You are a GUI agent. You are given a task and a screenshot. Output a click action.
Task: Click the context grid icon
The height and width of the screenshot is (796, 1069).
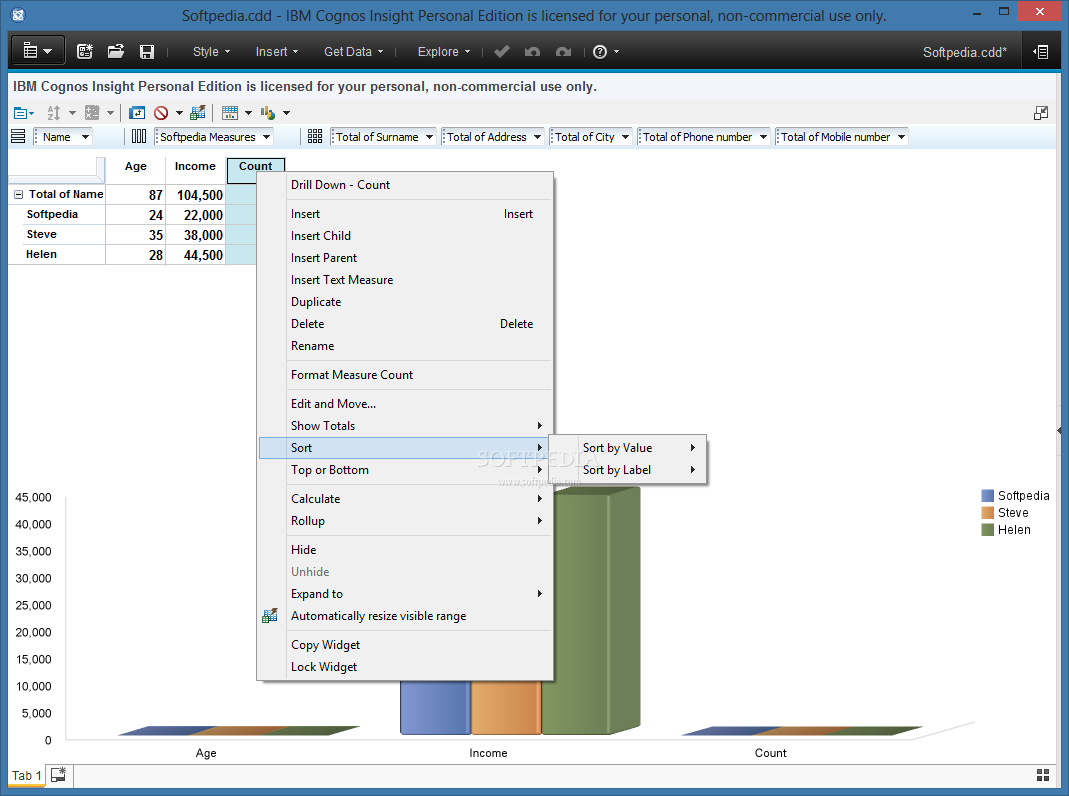[314, 137]
